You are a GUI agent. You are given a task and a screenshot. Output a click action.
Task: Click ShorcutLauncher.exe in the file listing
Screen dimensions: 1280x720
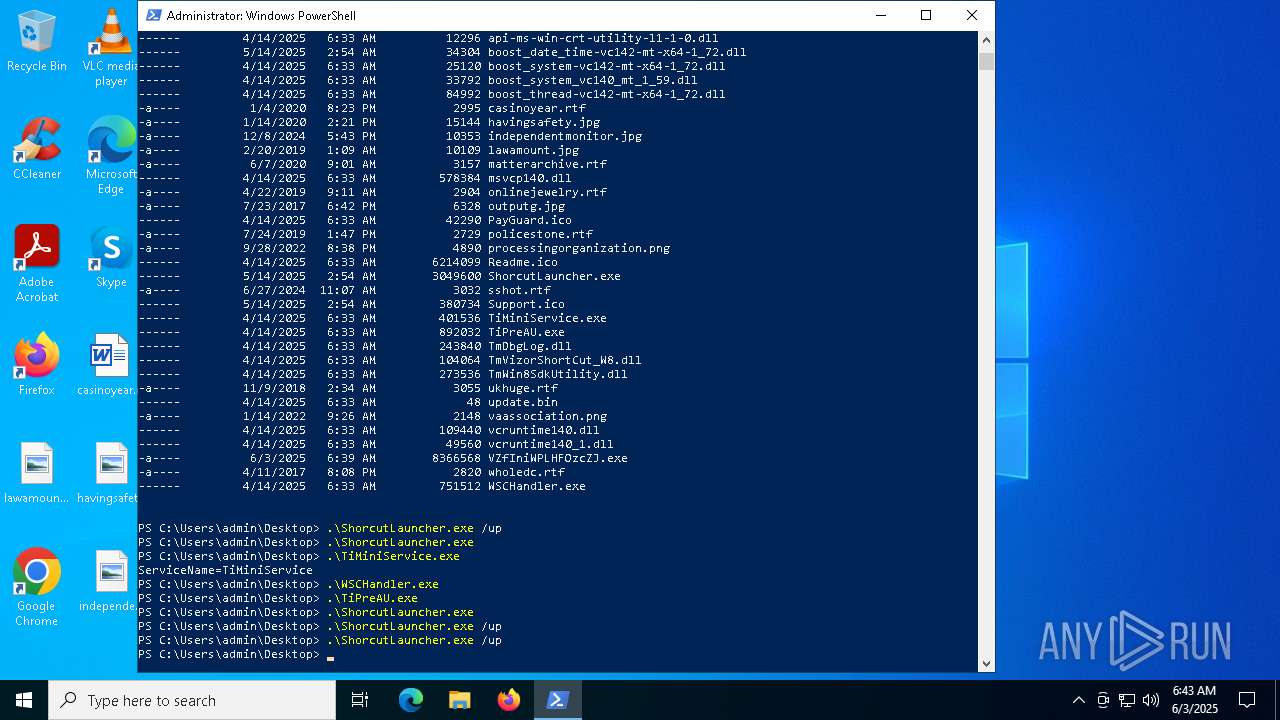pyautogui.click(x=554, y=276)
